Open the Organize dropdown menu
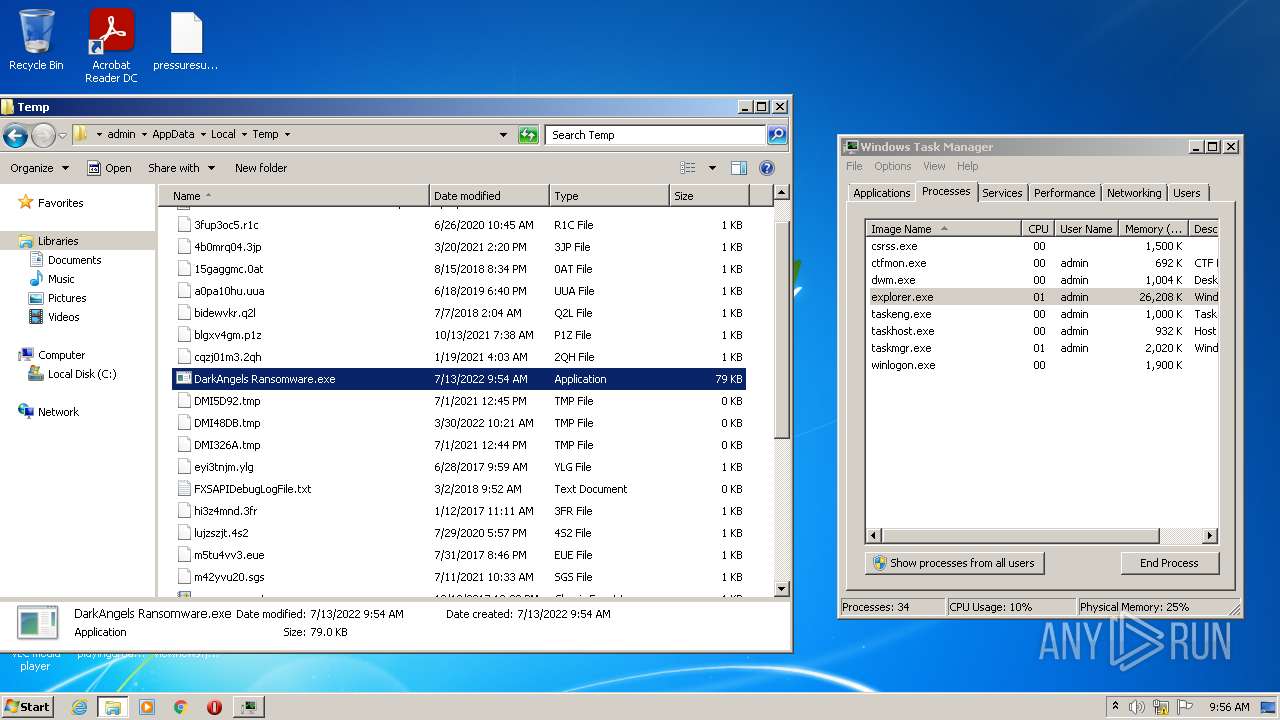This screenshot has width=1280, height=720. [40, 168]
